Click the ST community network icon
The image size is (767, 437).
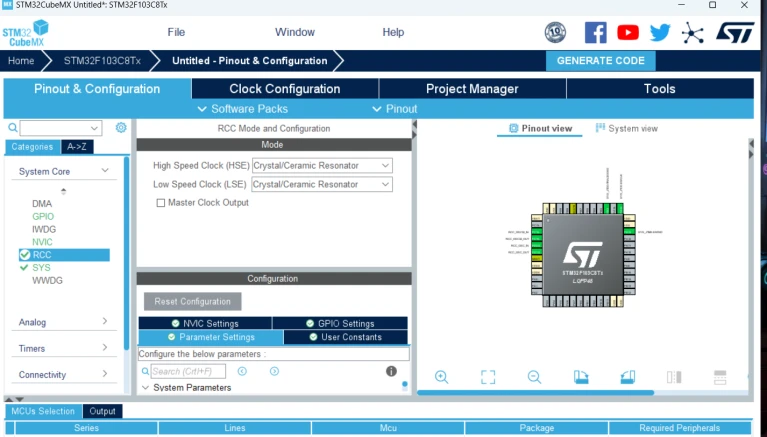[x=693, y=33]
